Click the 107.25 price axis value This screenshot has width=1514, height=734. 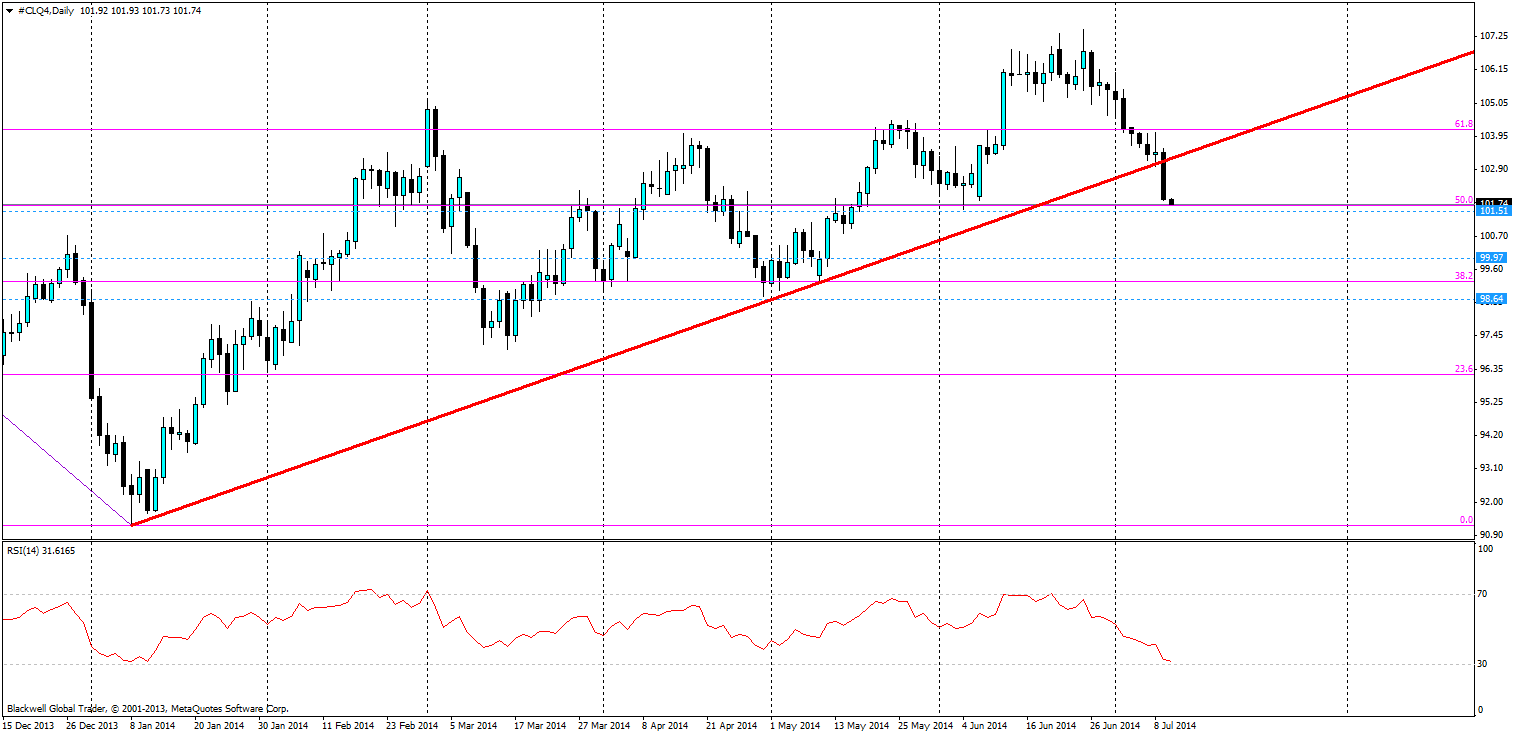pyautogui.click(x=1493, y=36)
